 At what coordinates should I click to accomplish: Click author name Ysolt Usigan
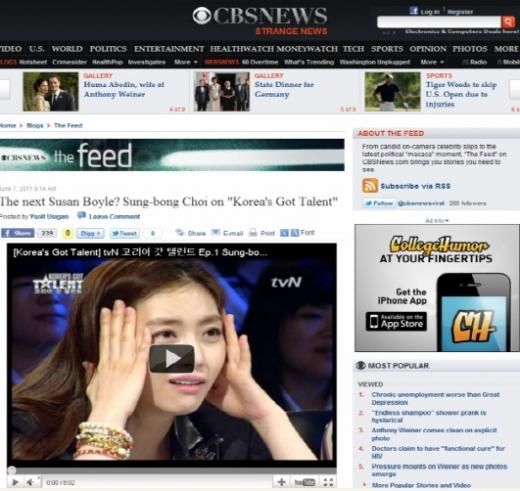49,216
